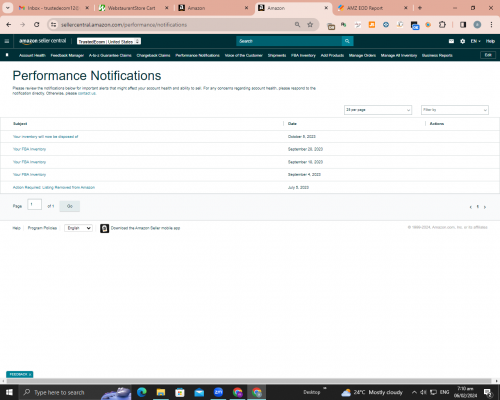Open the Chrome three-dot menu
This screenshot has height=400, width=500.
(491, 25)
